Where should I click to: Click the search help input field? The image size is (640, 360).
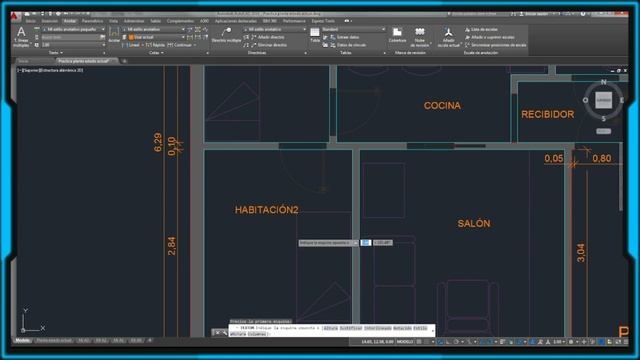477,14
